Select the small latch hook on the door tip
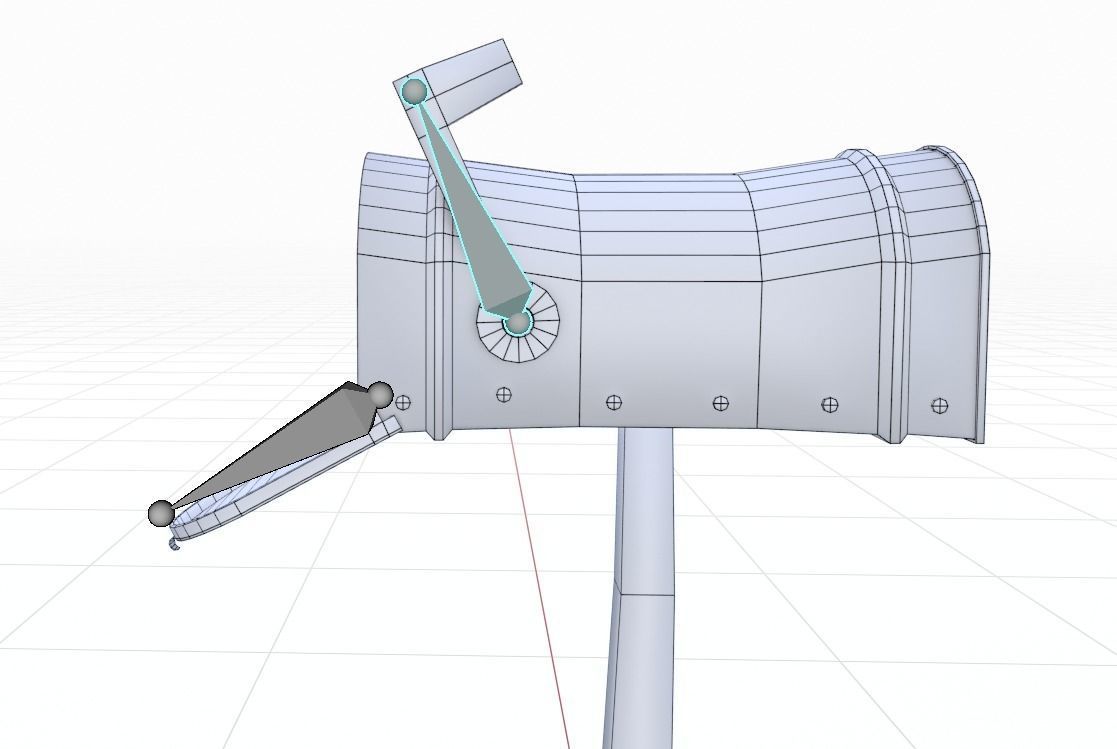The height and width of the screenshot is (749, 1117). (x=173, y=544)
